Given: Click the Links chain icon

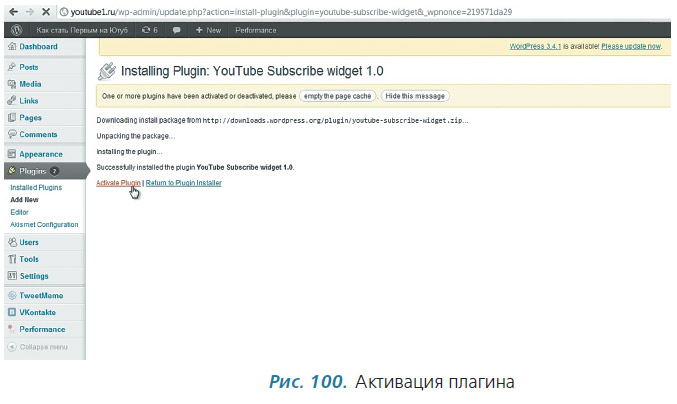Looking at the screenshot, I should [x=12, y=101].
